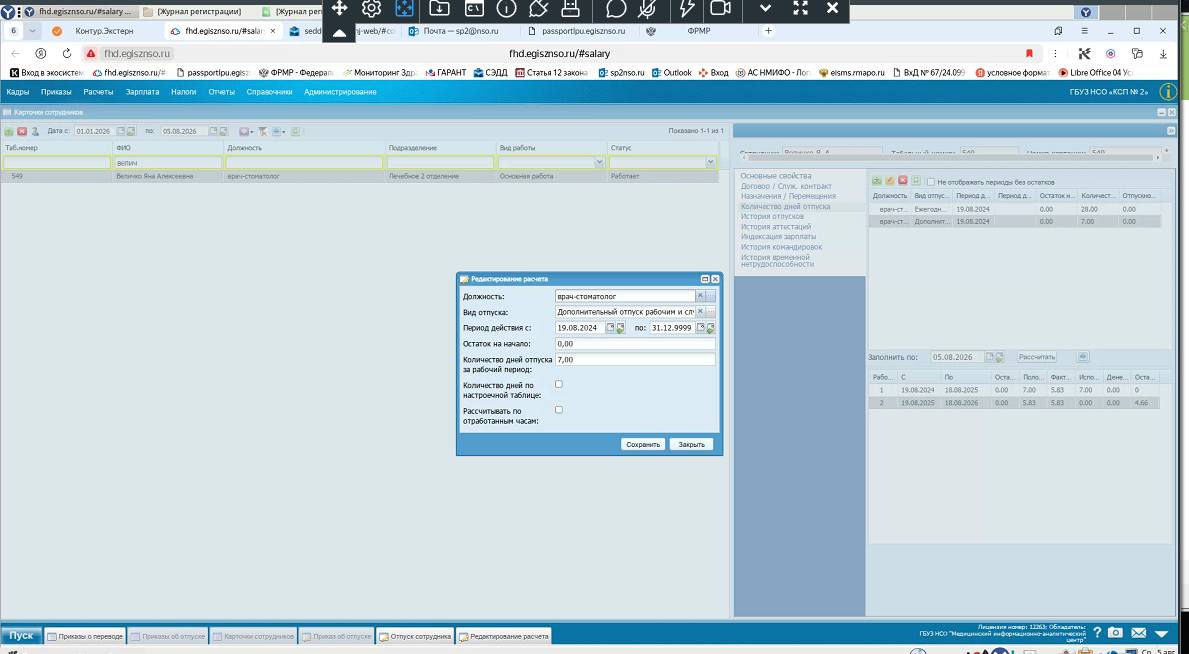Click the Остаток на начало input field

(x=635, y=344)
